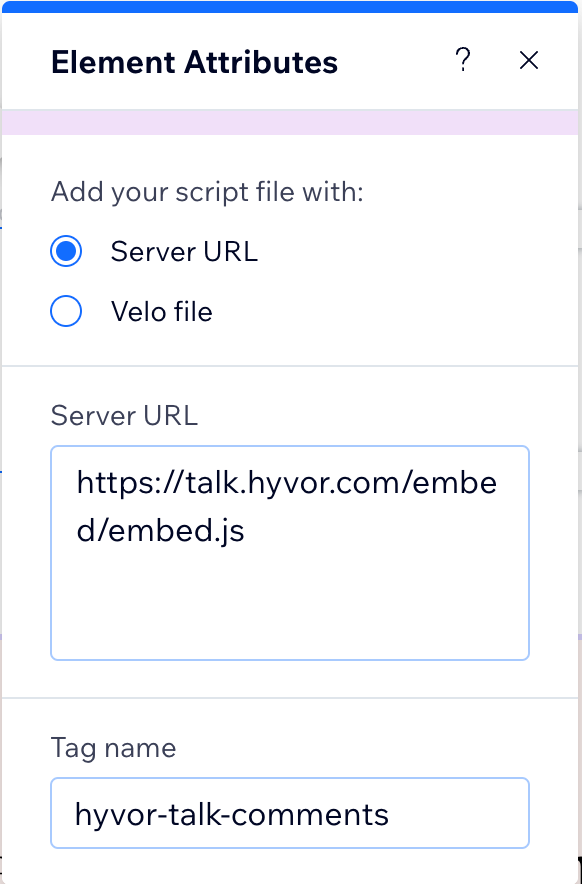The image size is (582, 884).
Task: Click the 'Server URL' field label
Action: (124, 416)
